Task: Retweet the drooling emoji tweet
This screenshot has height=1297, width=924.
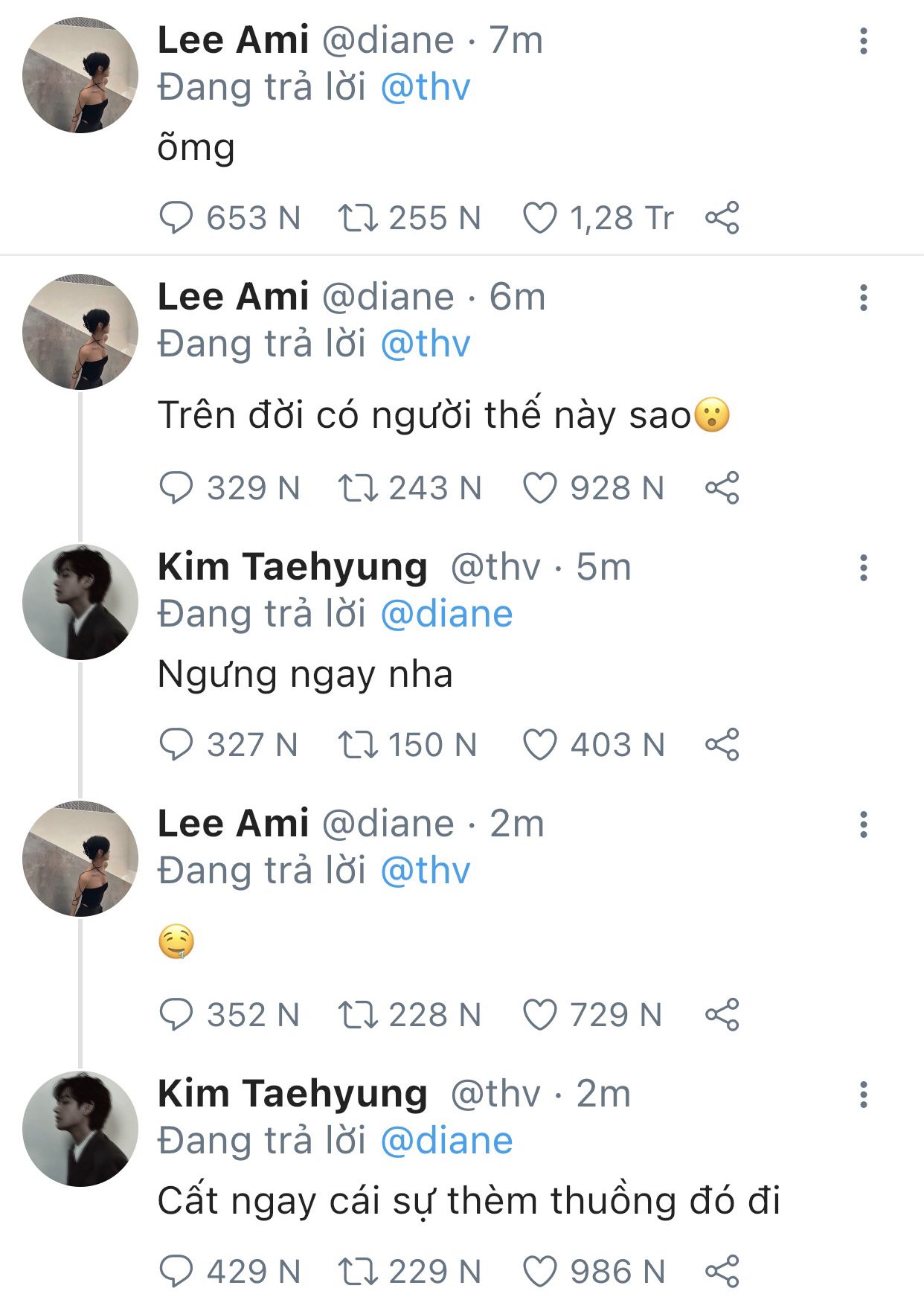Action: (x=359, y=1015)
